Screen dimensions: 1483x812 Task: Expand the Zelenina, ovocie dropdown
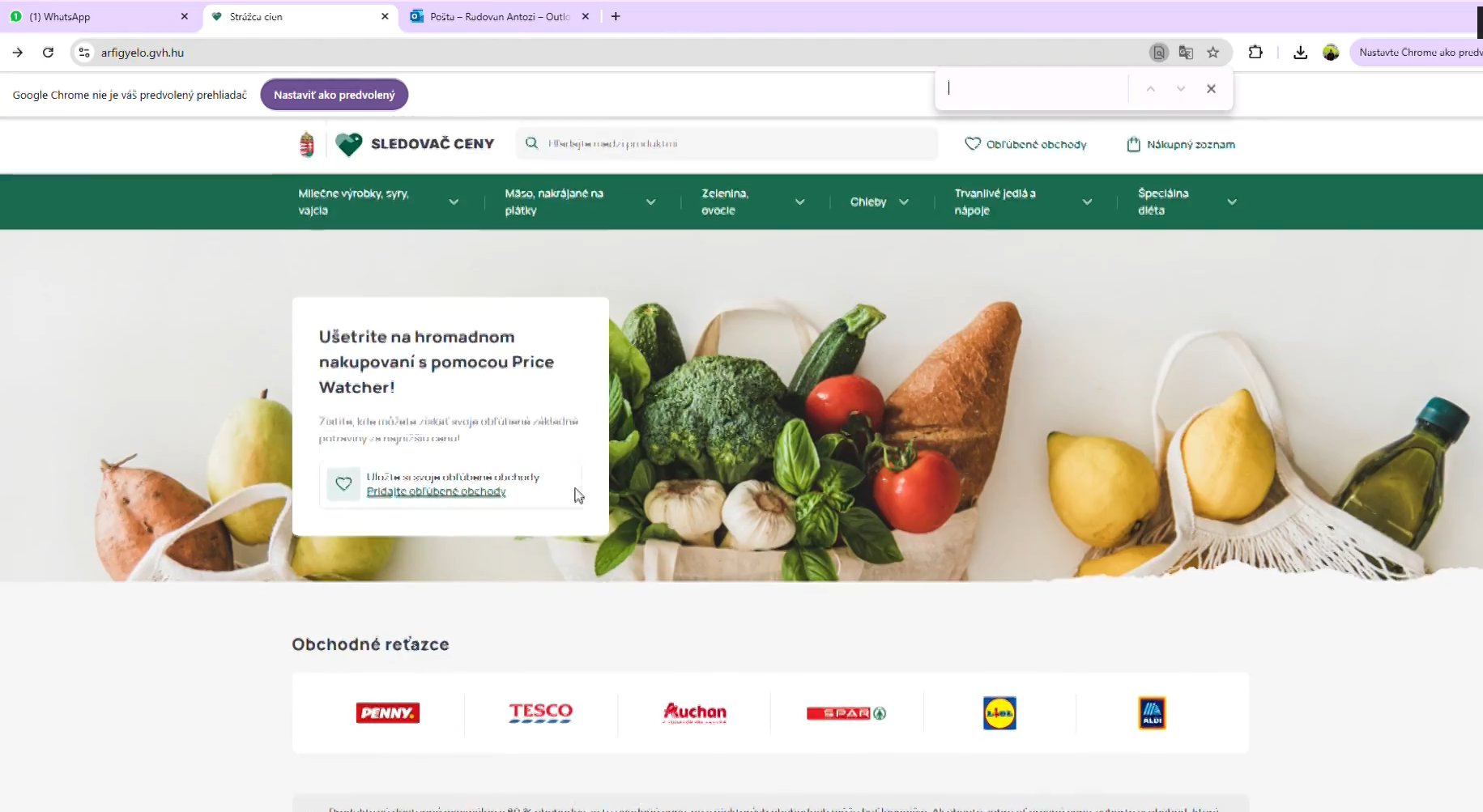point(799,202)
